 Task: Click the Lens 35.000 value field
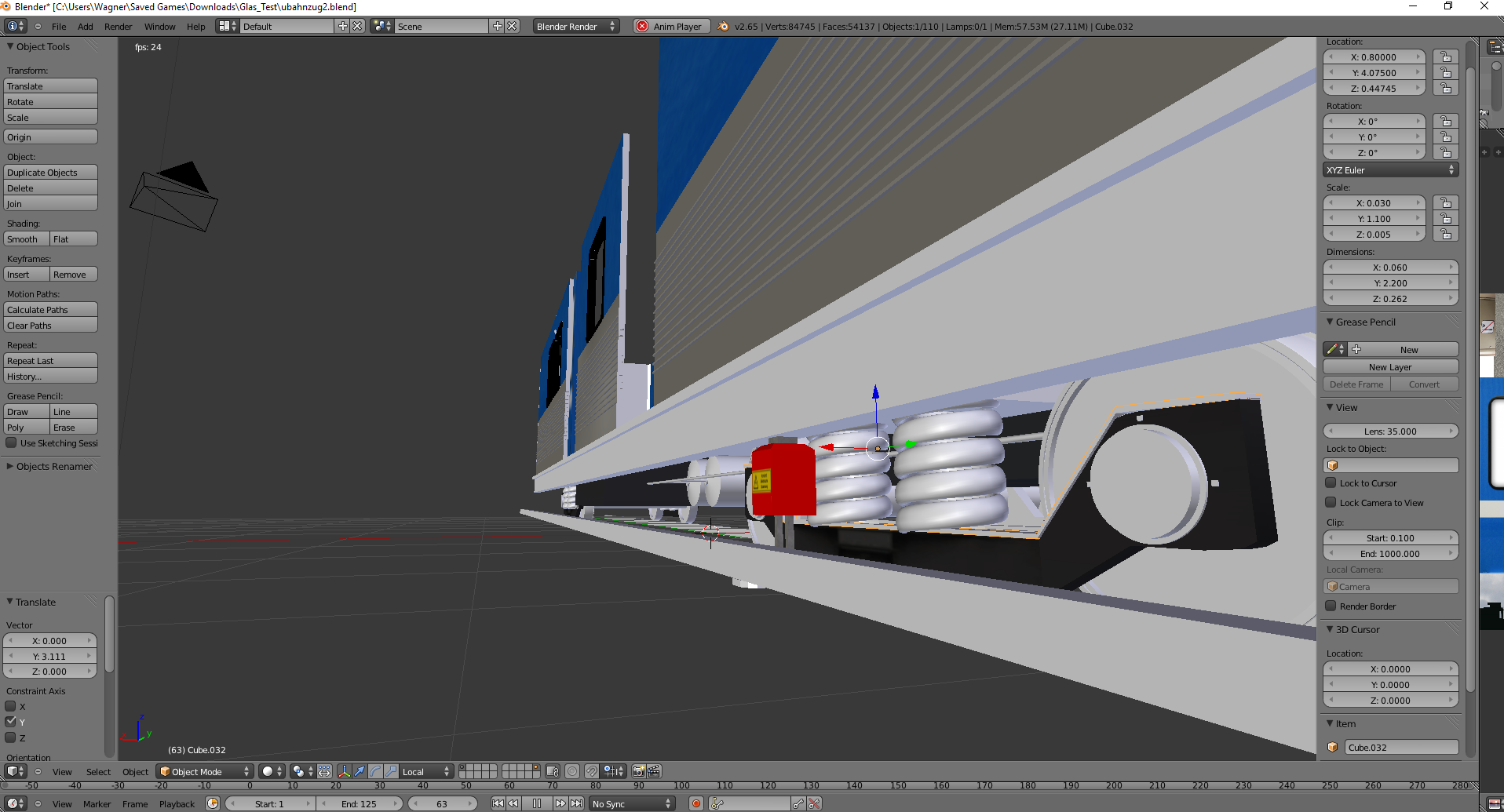[1390, 431]
